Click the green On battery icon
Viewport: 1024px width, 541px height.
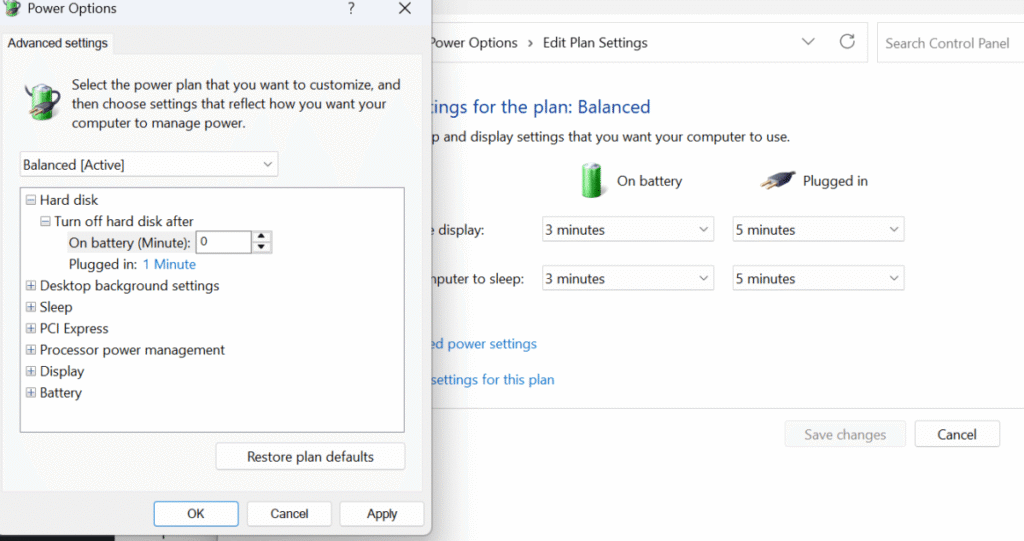592,181
